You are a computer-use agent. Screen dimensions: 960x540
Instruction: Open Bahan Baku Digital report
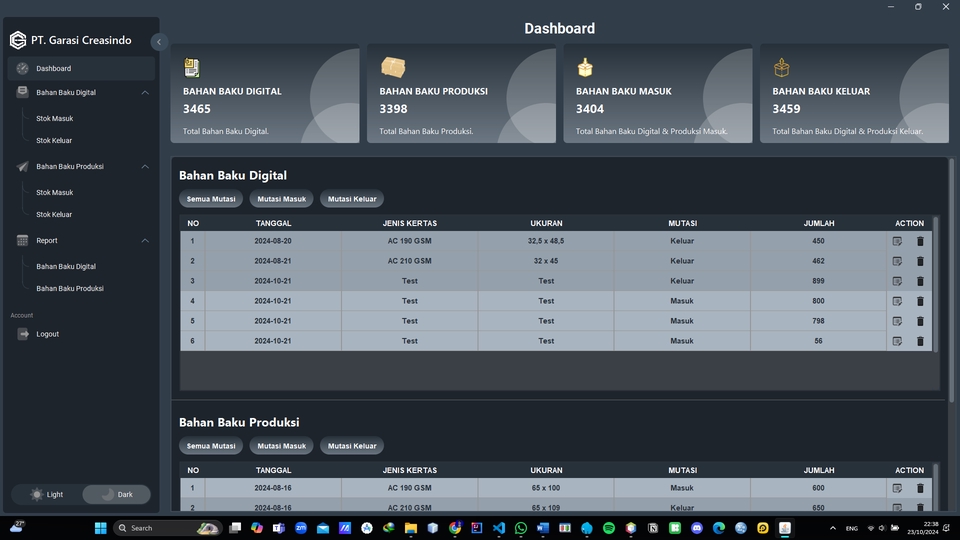click(66, 266)
